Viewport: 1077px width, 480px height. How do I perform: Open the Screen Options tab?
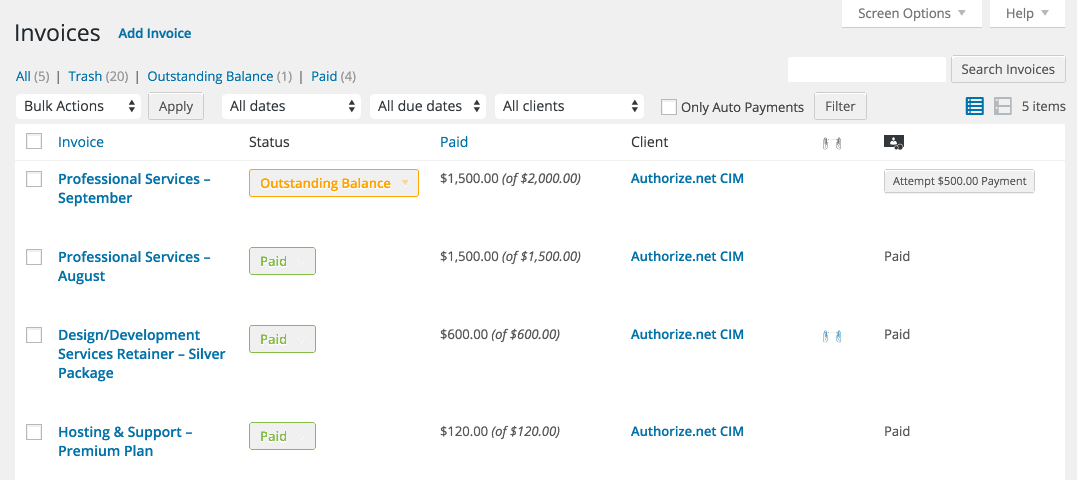pos(911,14)
